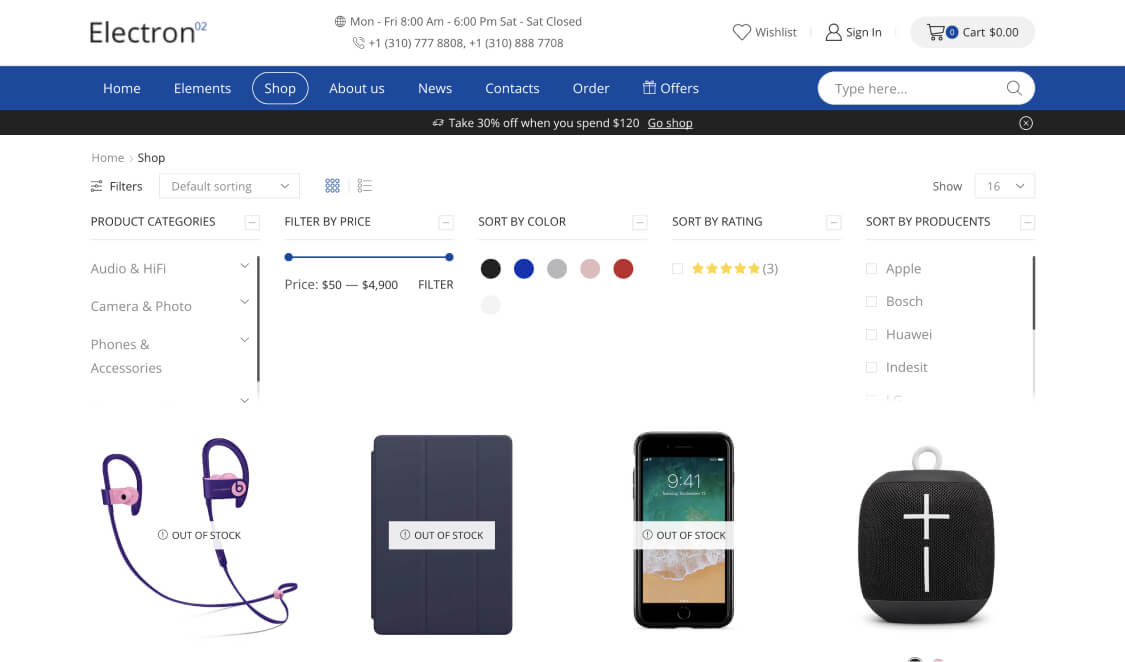Tick the Huawei producer checkbox

[x=871, y=334]
